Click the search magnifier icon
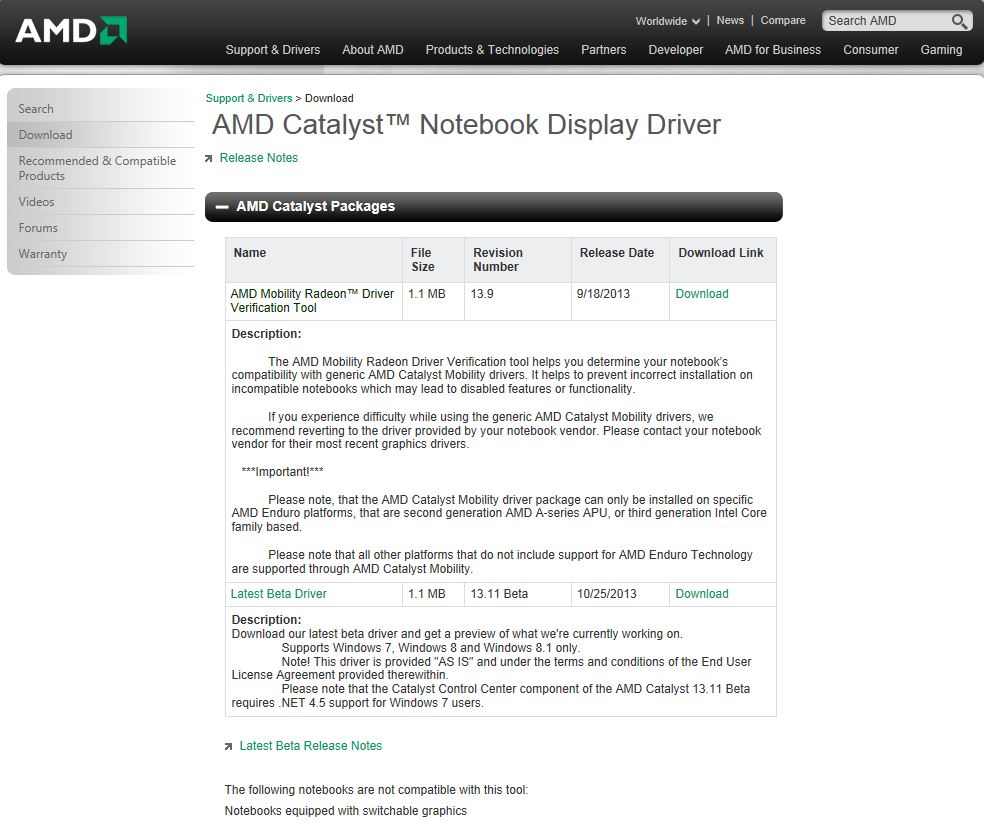The image size is (984, 830). [x=958, y=21]
